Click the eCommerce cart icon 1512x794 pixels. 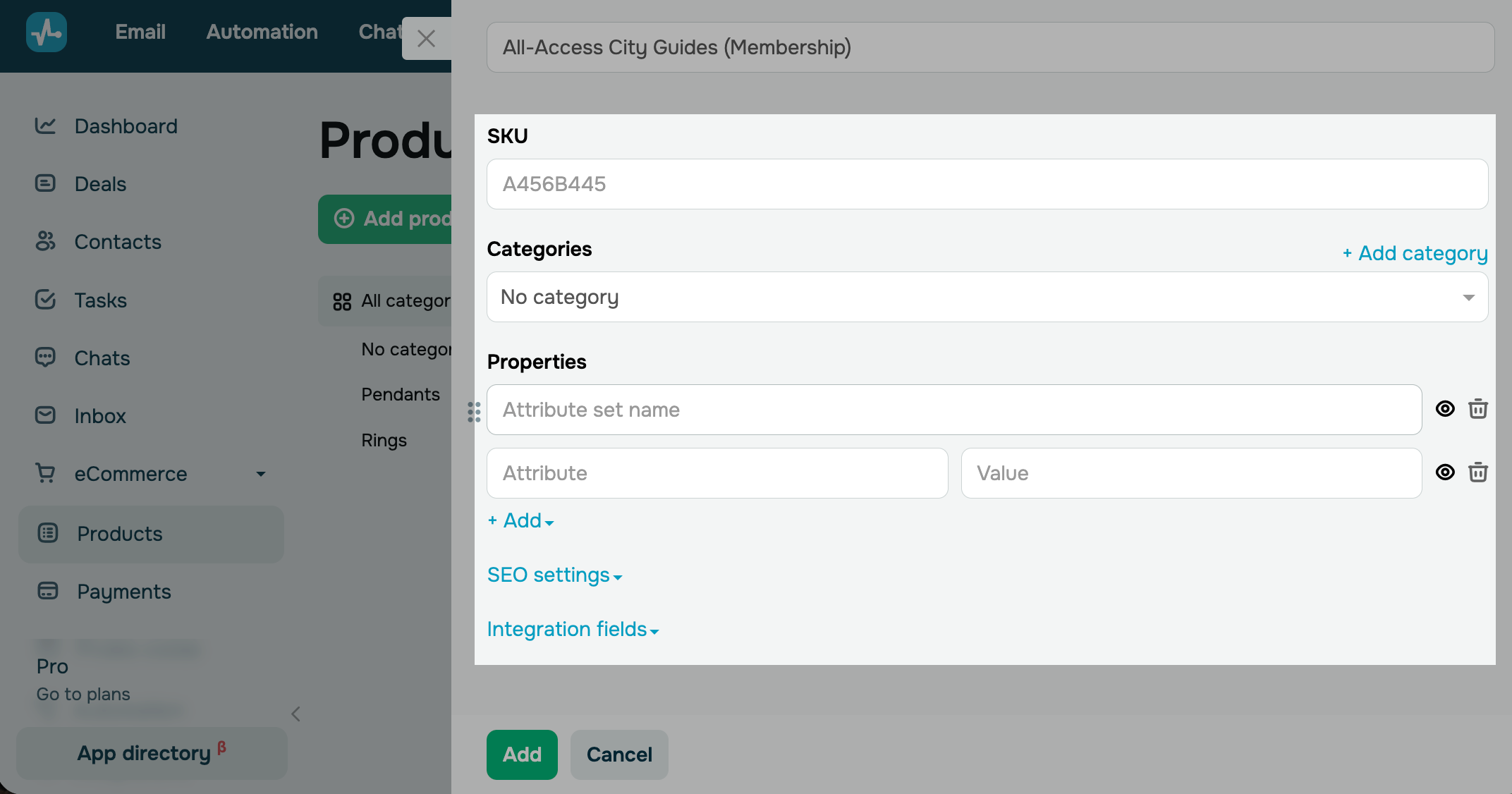(45, 472)
